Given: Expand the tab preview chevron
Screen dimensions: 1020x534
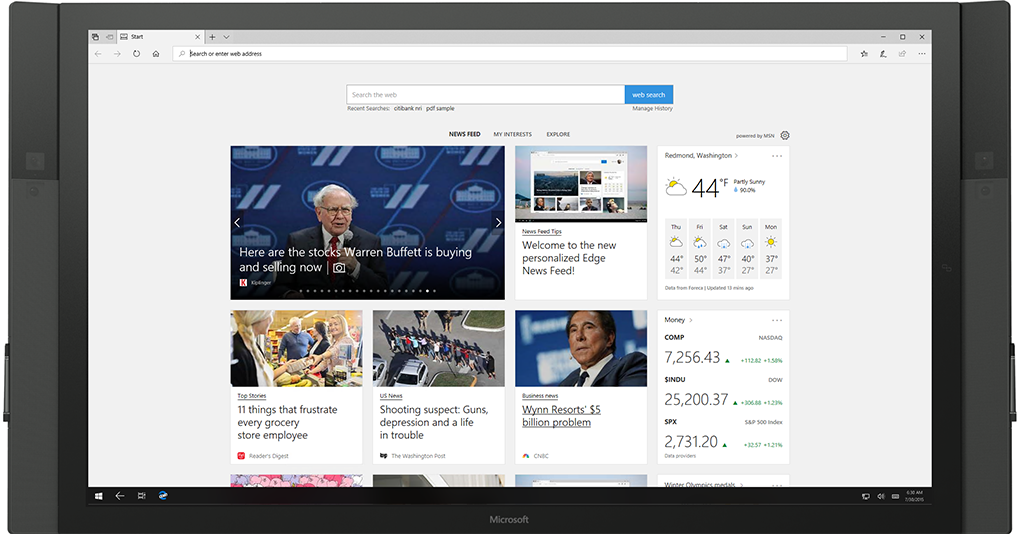Looking at the screenshot, I should [x=226, y=37].
